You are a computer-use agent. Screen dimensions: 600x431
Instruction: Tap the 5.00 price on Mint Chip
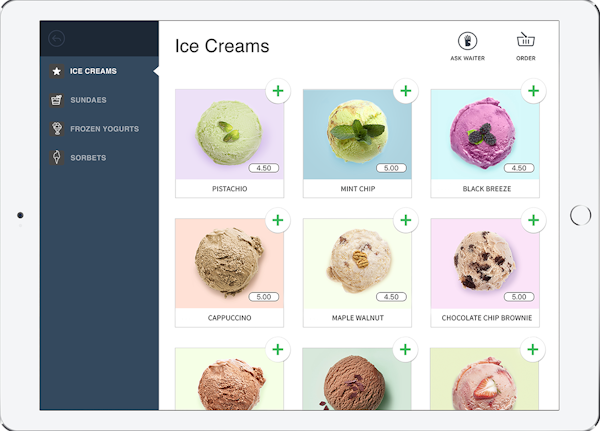pos(391,168)
